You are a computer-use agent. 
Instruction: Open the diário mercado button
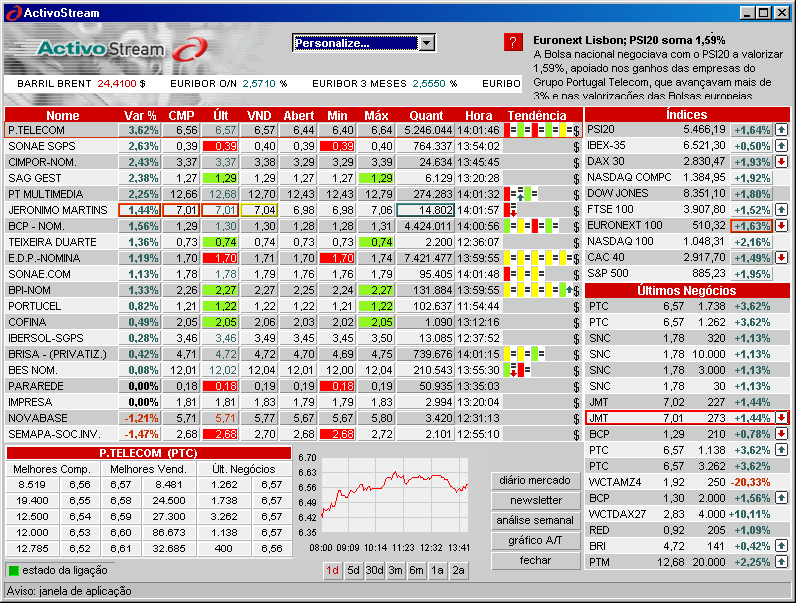536,480
